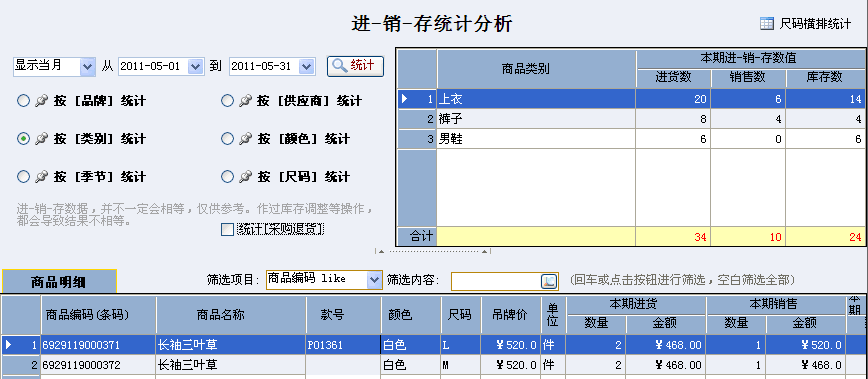Click 颜色 column header in detail table
868x379 pixels.
[411, 315]
